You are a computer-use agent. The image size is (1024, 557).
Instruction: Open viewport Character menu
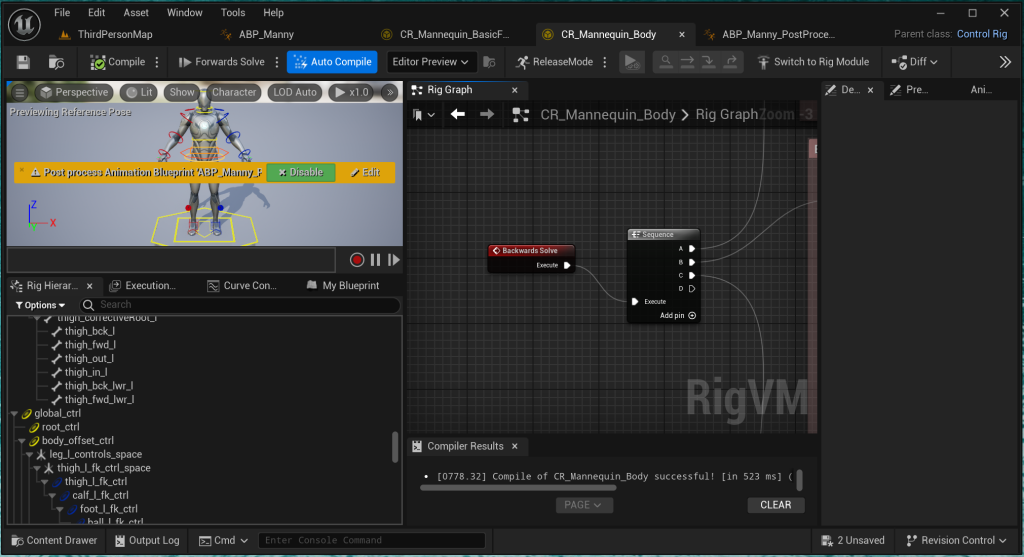click(234, 92)
